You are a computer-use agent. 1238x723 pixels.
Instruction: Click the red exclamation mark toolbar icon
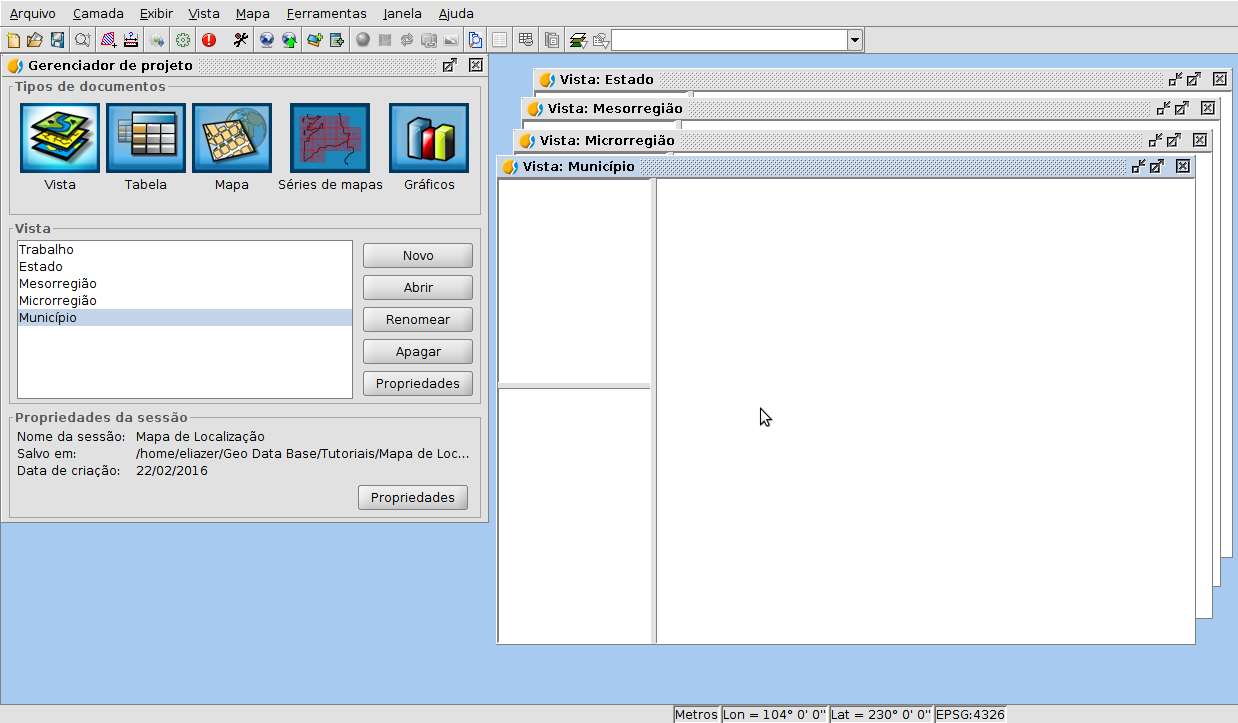(208, 40)
